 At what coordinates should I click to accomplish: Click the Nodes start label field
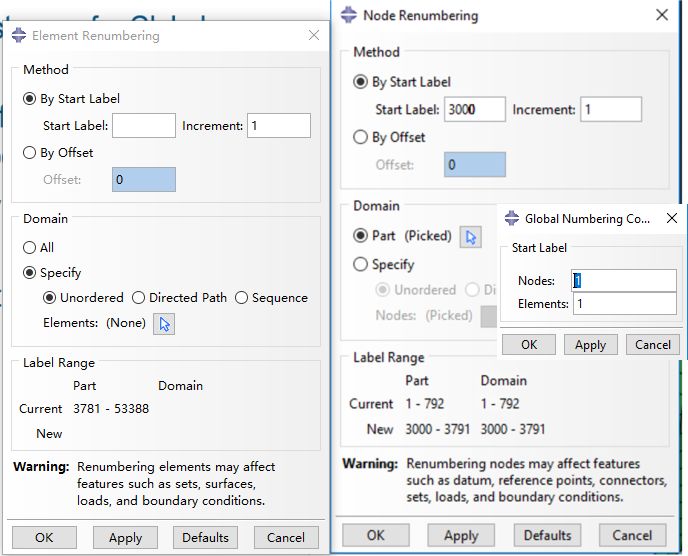pos(624,281)
